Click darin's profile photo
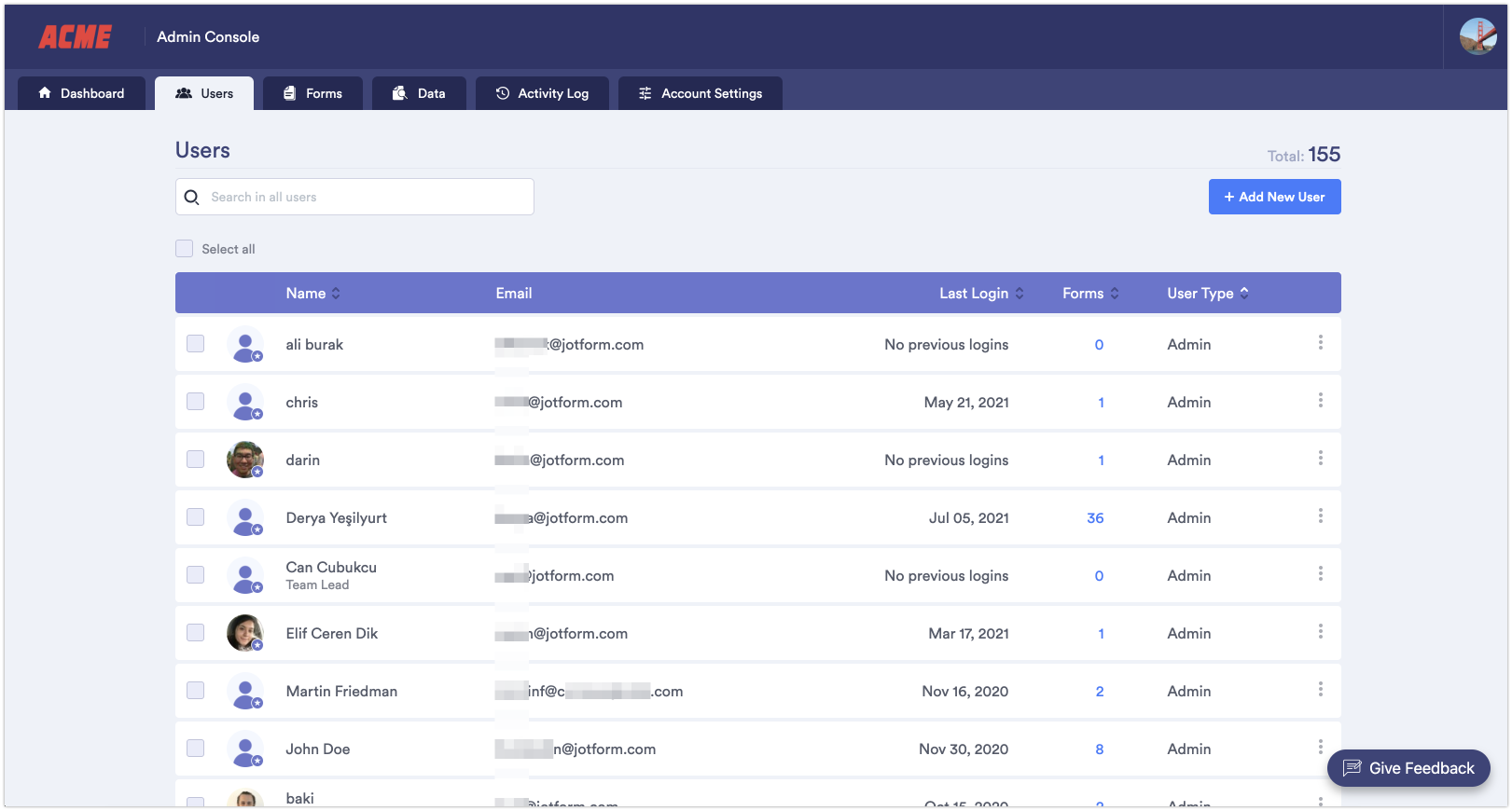The image size is (1512, 811). pos(245,460)
